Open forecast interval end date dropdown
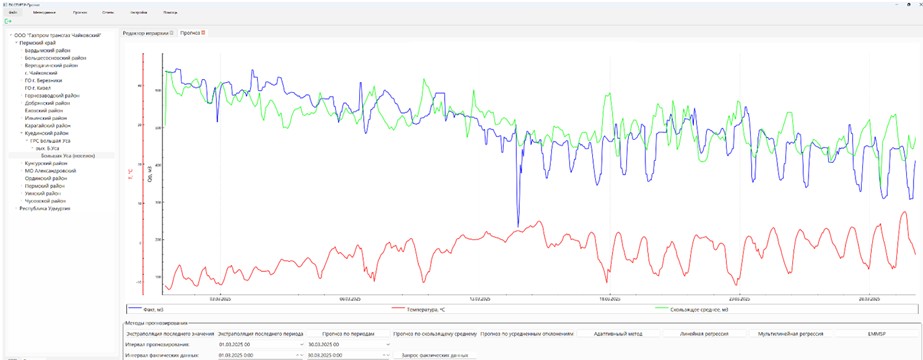The image size is (923, 360). [388, 344]
